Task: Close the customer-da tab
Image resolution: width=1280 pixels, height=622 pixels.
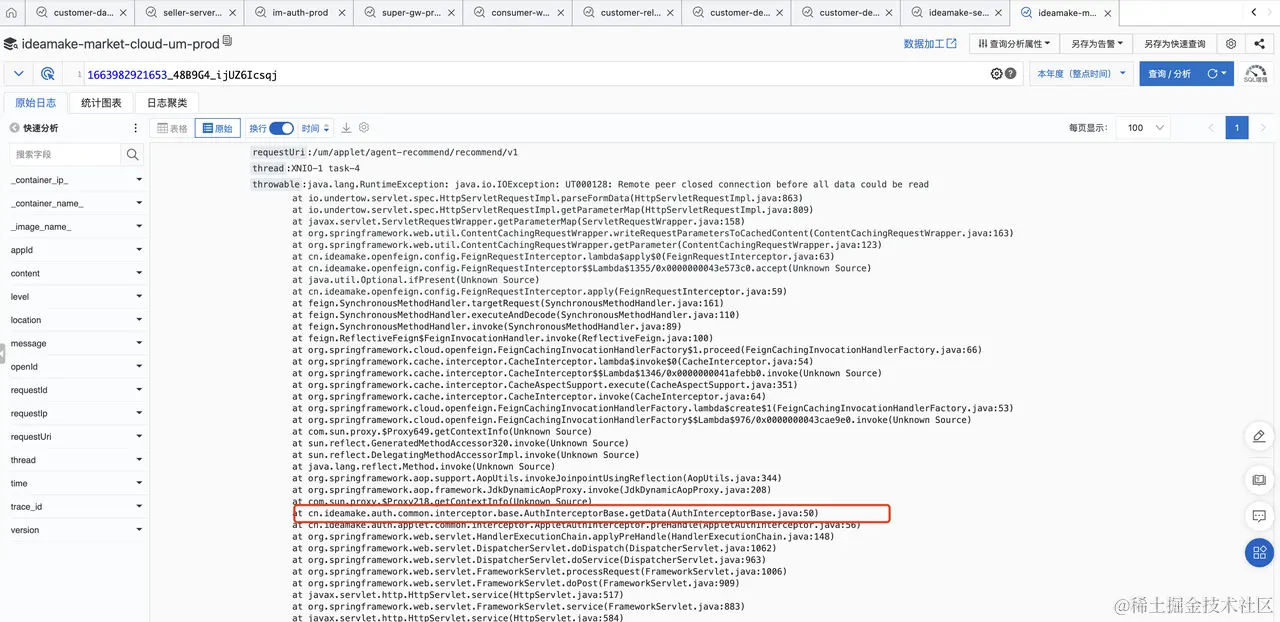Action: pyautogui.click(x=123, y=13)
